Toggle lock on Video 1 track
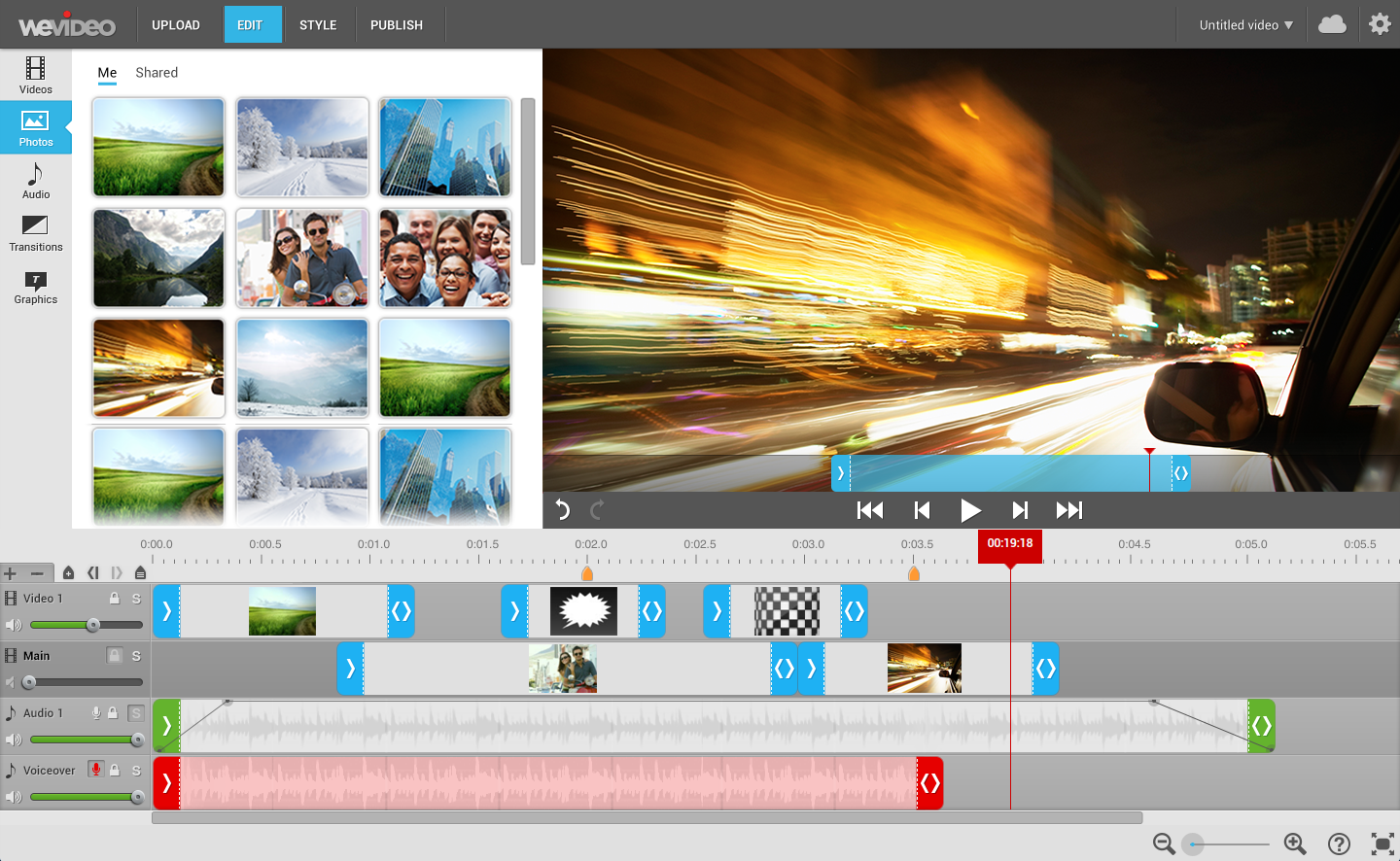Image resolution: width=1400 pixels, height=861 pixels. 115,599
